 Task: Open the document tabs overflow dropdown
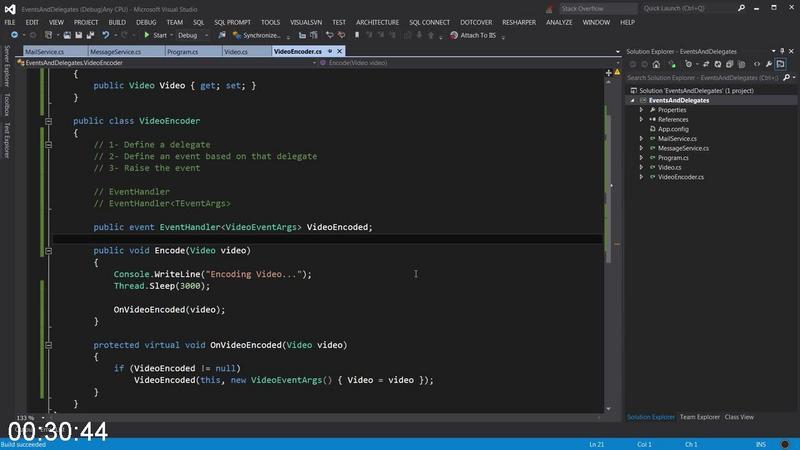click(617, 52)
